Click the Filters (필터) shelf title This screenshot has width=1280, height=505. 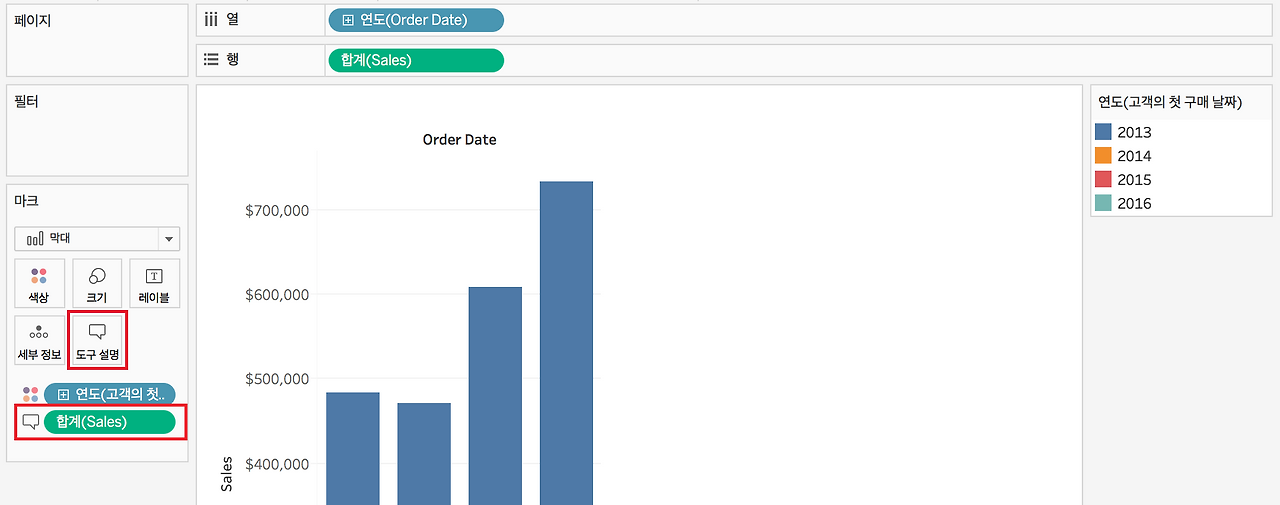27,101
